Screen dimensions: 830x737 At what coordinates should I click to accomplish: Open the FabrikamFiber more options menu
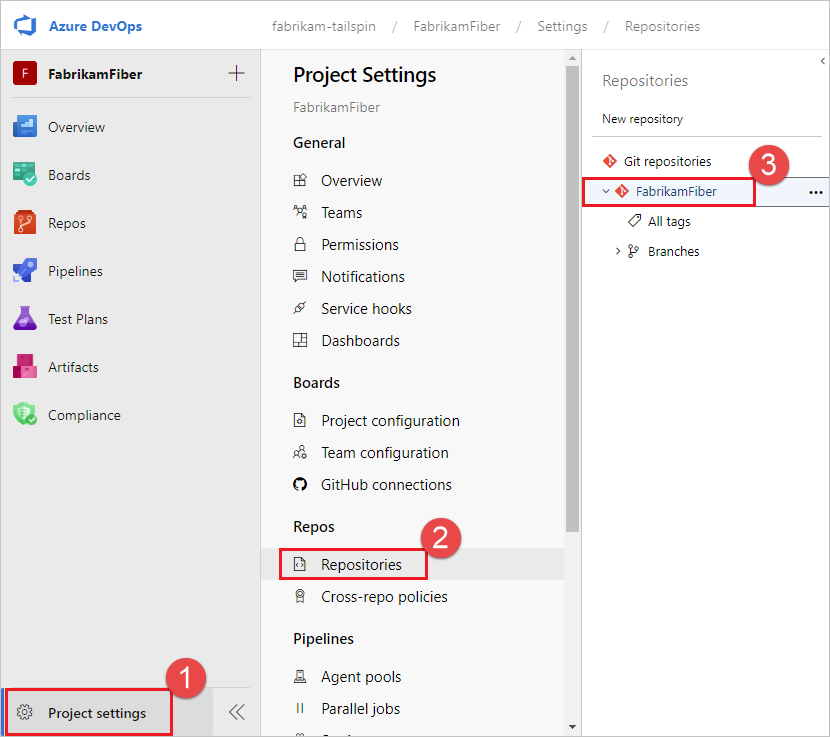tap(815, 191)
